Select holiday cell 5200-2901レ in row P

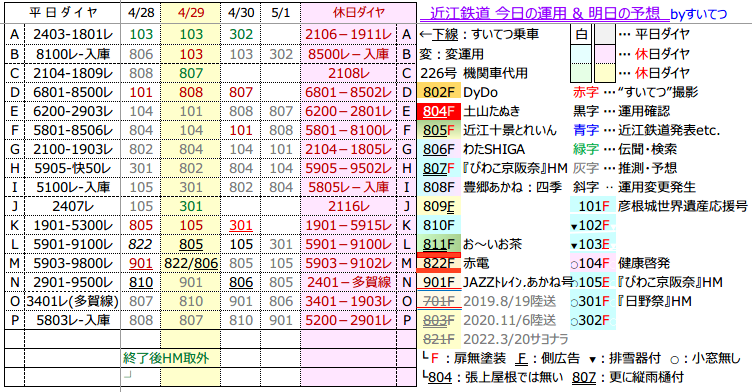pyautogui.click(x=349, y=320)
